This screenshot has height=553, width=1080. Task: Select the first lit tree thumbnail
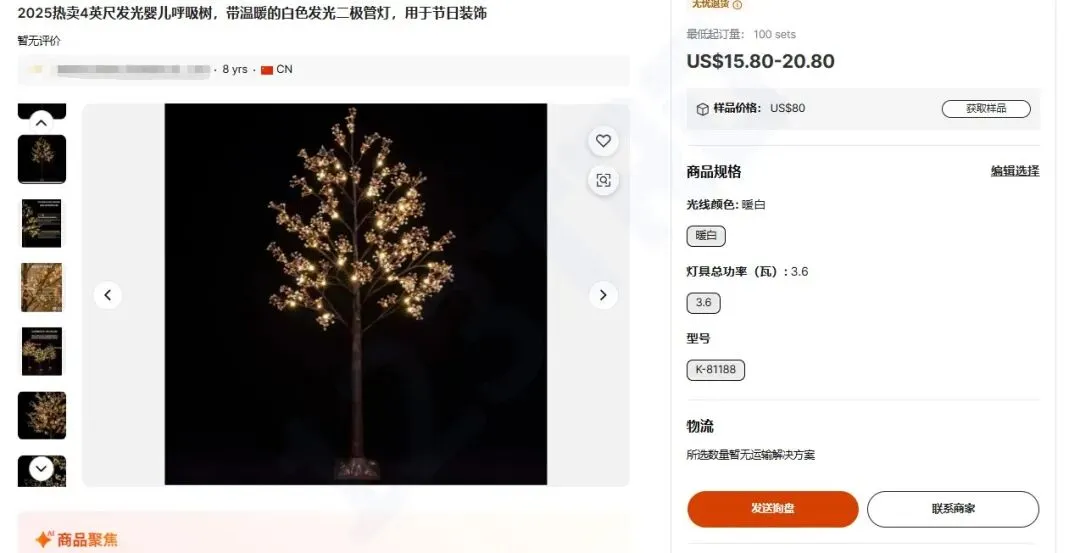pos(42,159)
